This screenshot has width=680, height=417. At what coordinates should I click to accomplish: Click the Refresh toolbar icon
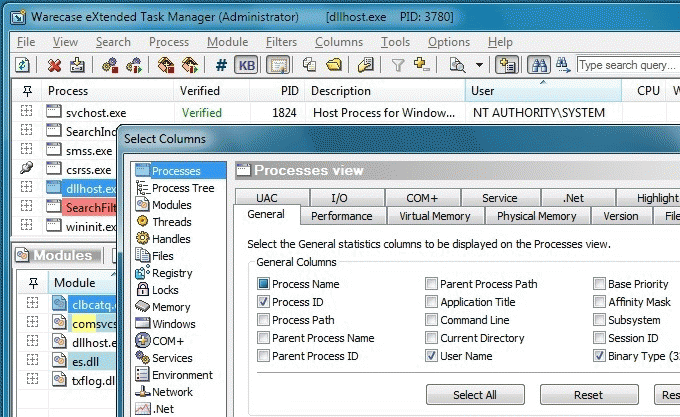[x=22, y=65]
